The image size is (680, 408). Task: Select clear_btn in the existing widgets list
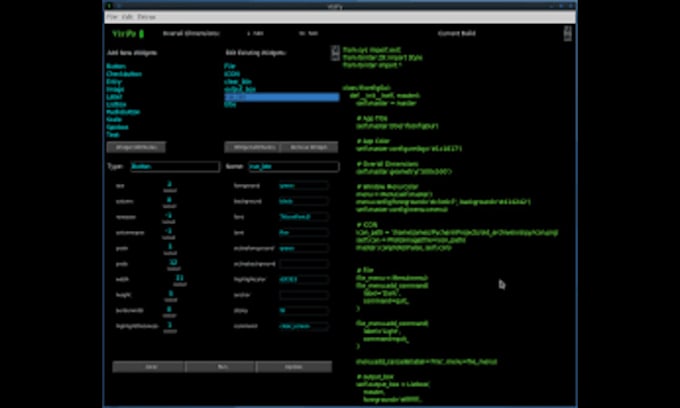click(238, 82)
